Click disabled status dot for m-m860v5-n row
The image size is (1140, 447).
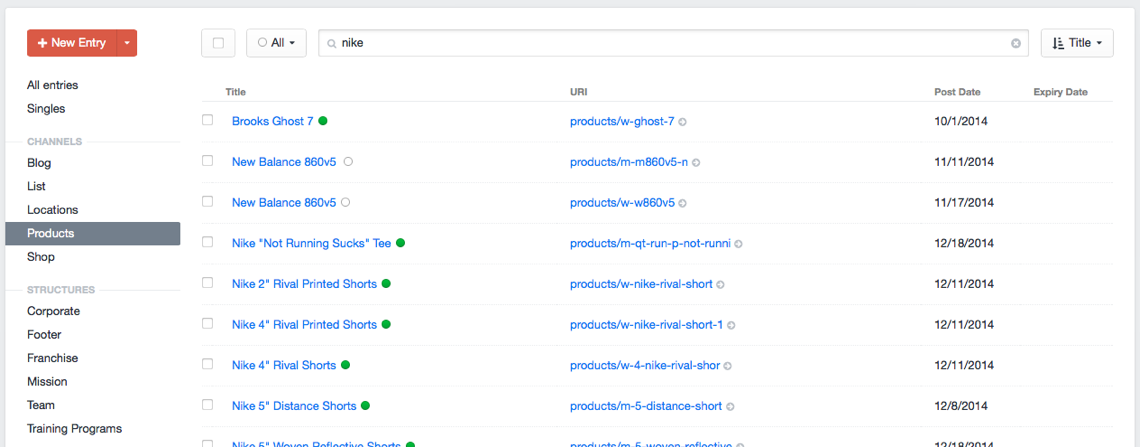click(x=348, y=161)
